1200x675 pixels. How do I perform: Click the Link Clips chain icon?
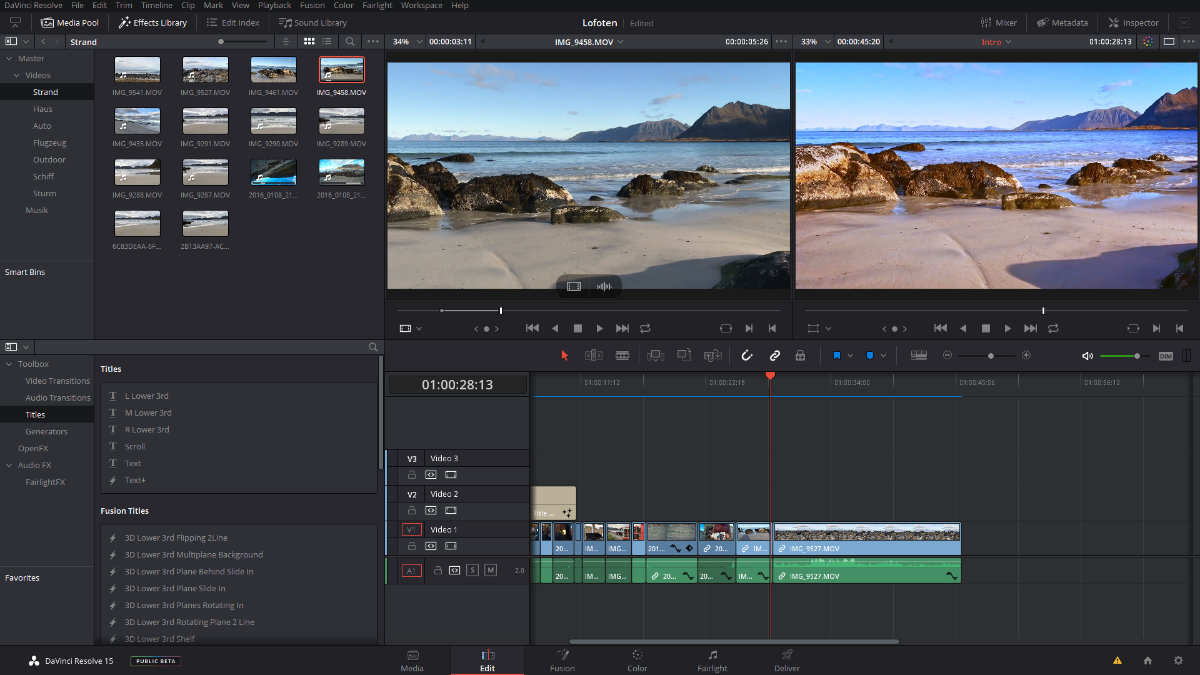click(775, 355)
